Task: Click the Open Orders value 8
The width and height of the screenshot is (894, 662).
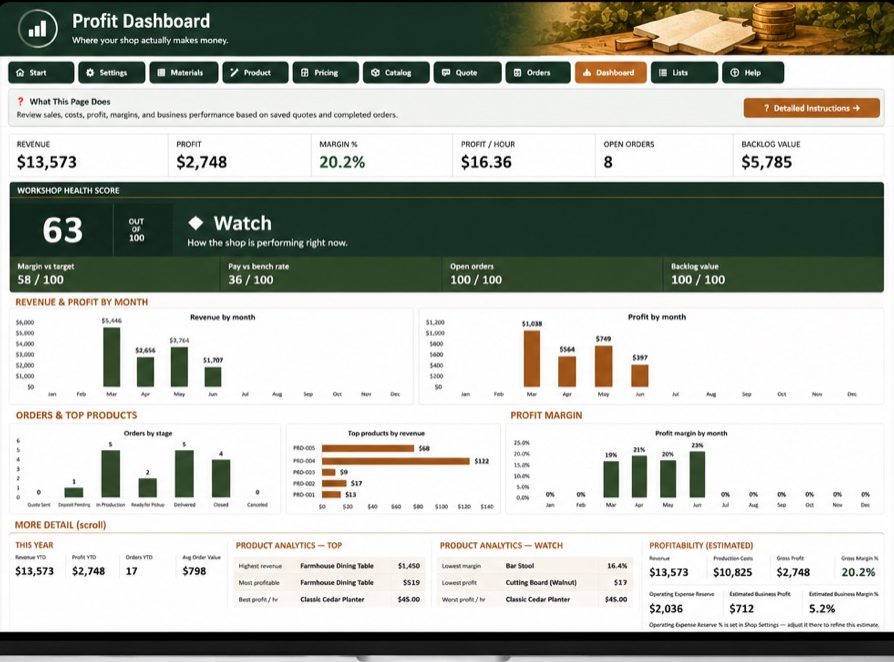Action: click(x=608, y=163)
